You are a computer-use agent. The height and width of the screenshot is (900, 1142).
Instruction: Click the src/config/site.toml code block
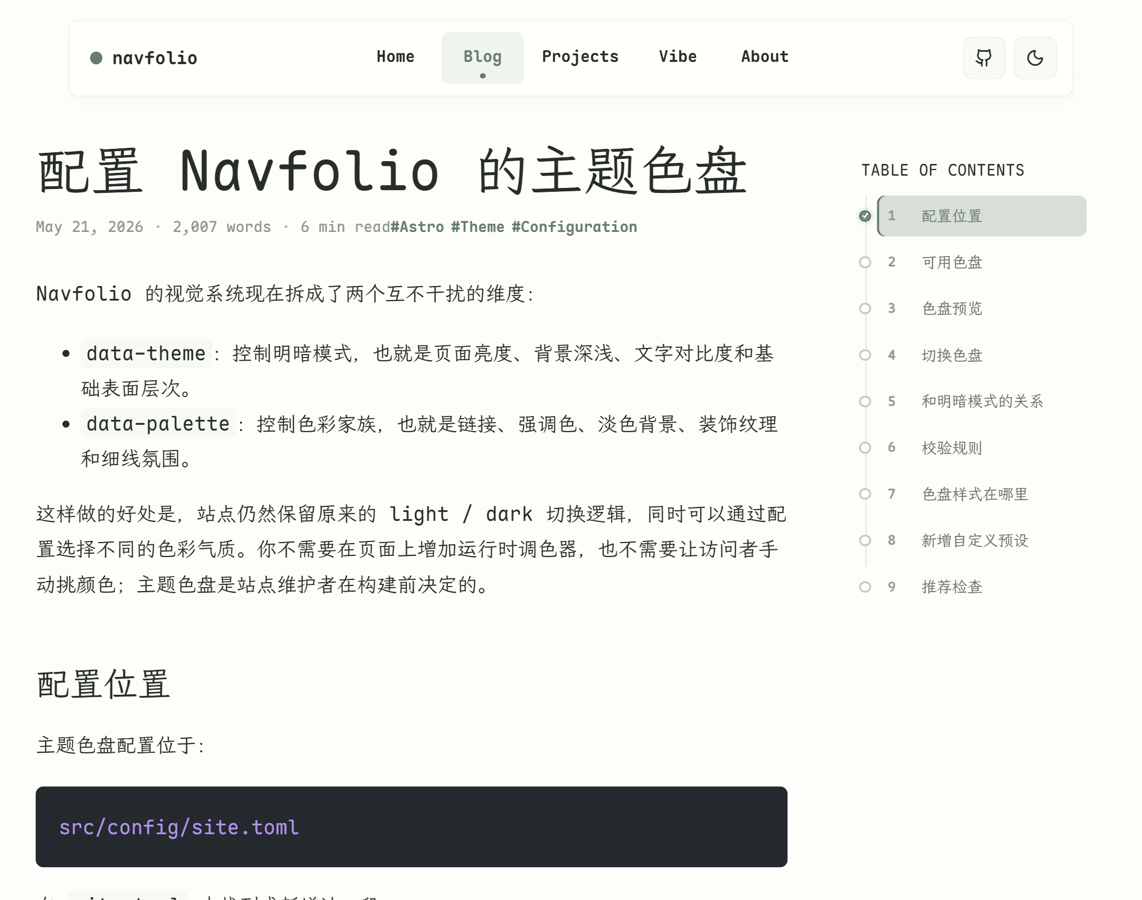click(411, 826)
